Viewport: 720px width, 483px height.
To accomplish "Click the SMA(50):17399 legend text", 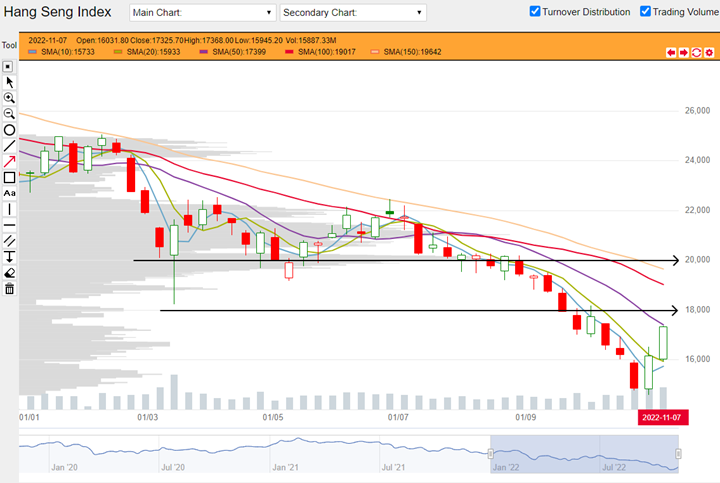I will (x=239, y=52).
